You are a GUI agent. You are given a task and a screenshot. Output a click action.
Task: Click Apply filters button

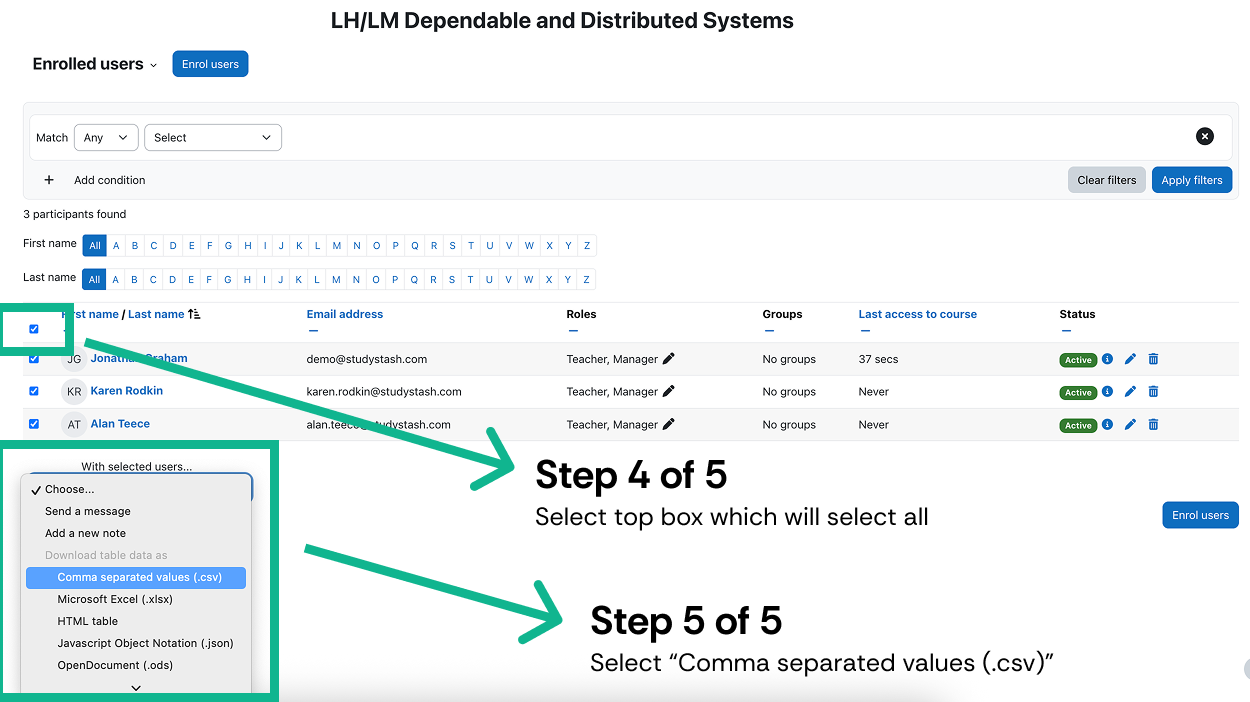click(x=1192, y=180)
